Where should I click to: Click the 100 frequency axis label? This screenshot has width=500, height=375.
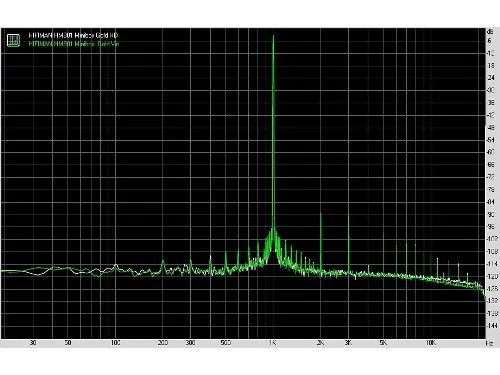tap(115, 343)
